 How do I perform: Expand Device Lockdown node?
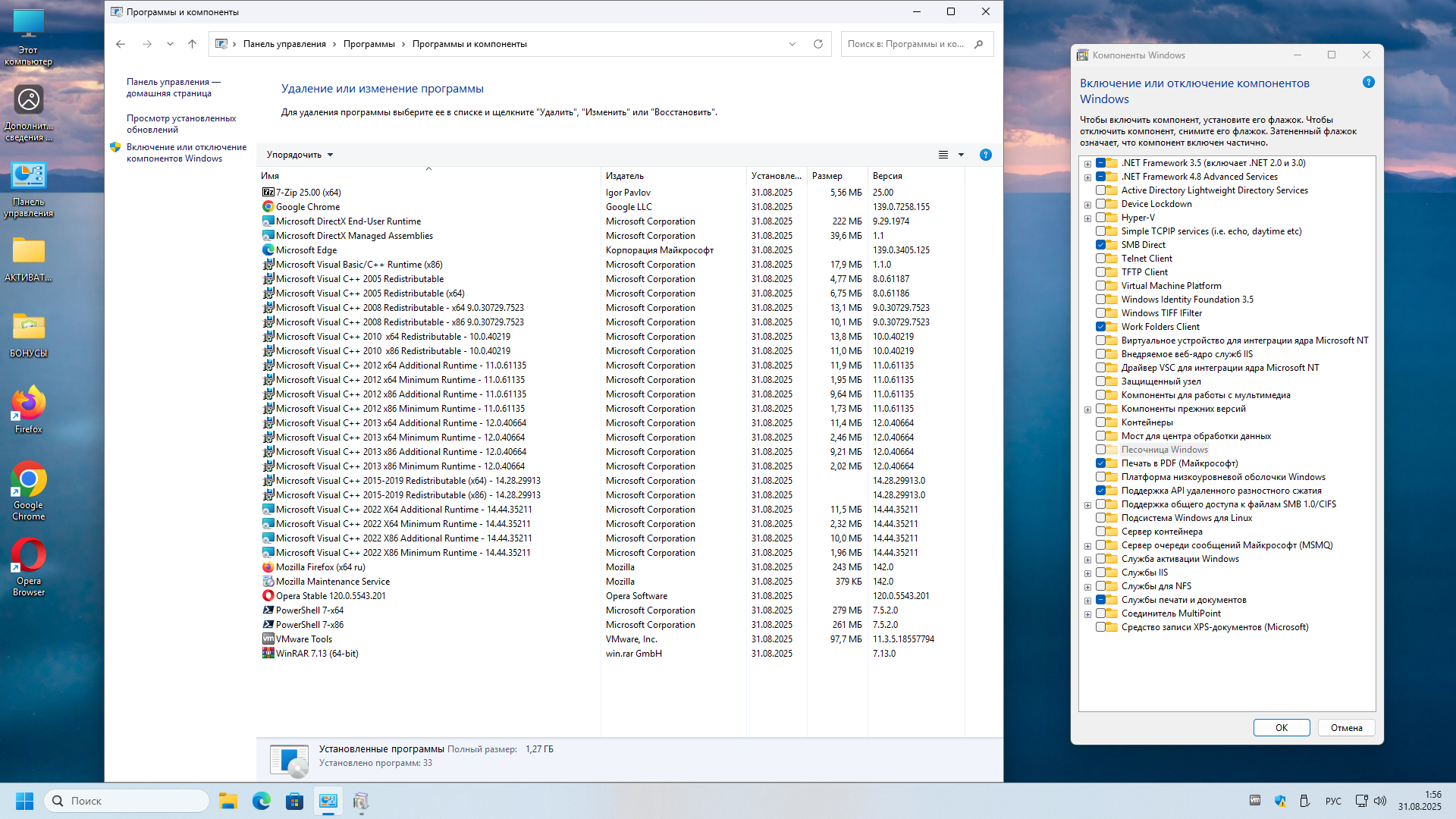coord(1087,205)
